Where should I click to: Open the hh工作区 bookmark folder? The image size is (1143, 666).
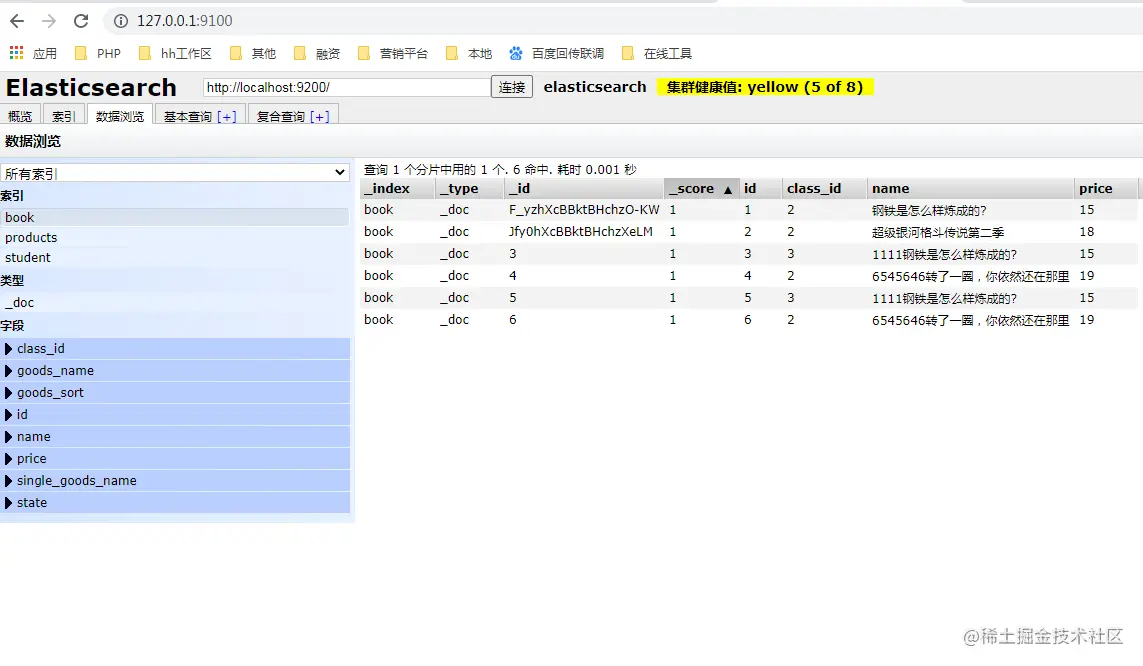[x=175, y=53]
